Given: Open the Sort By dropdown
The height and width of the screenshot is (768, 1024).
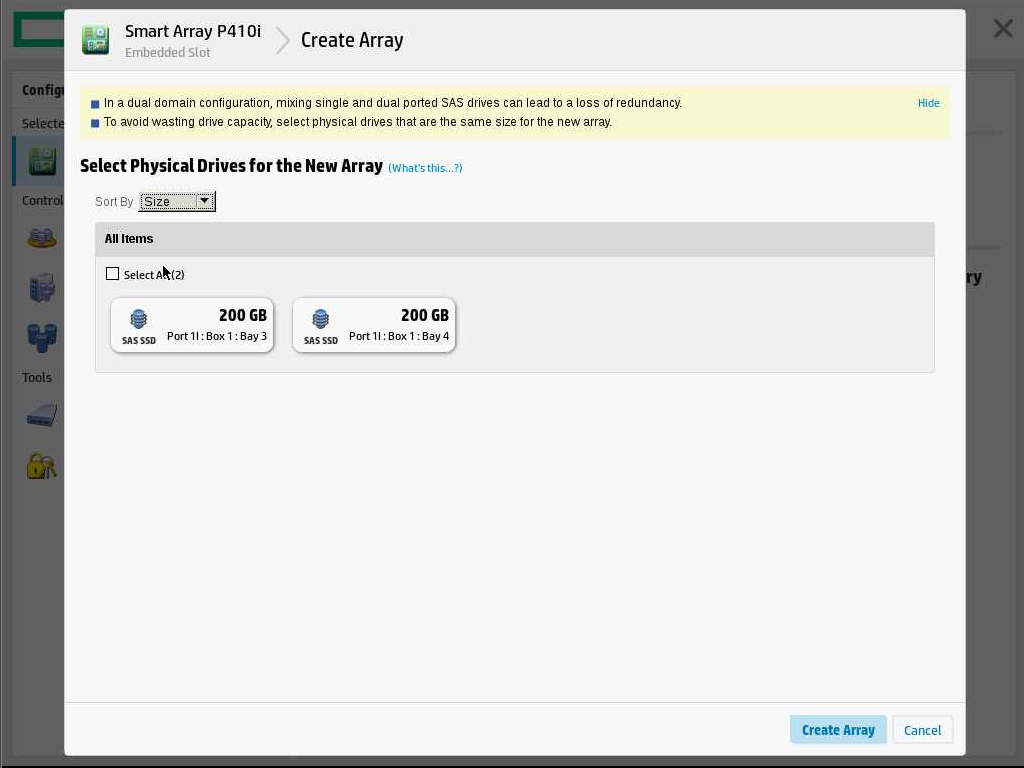Looking at the screenshot, I should [177, 201].
